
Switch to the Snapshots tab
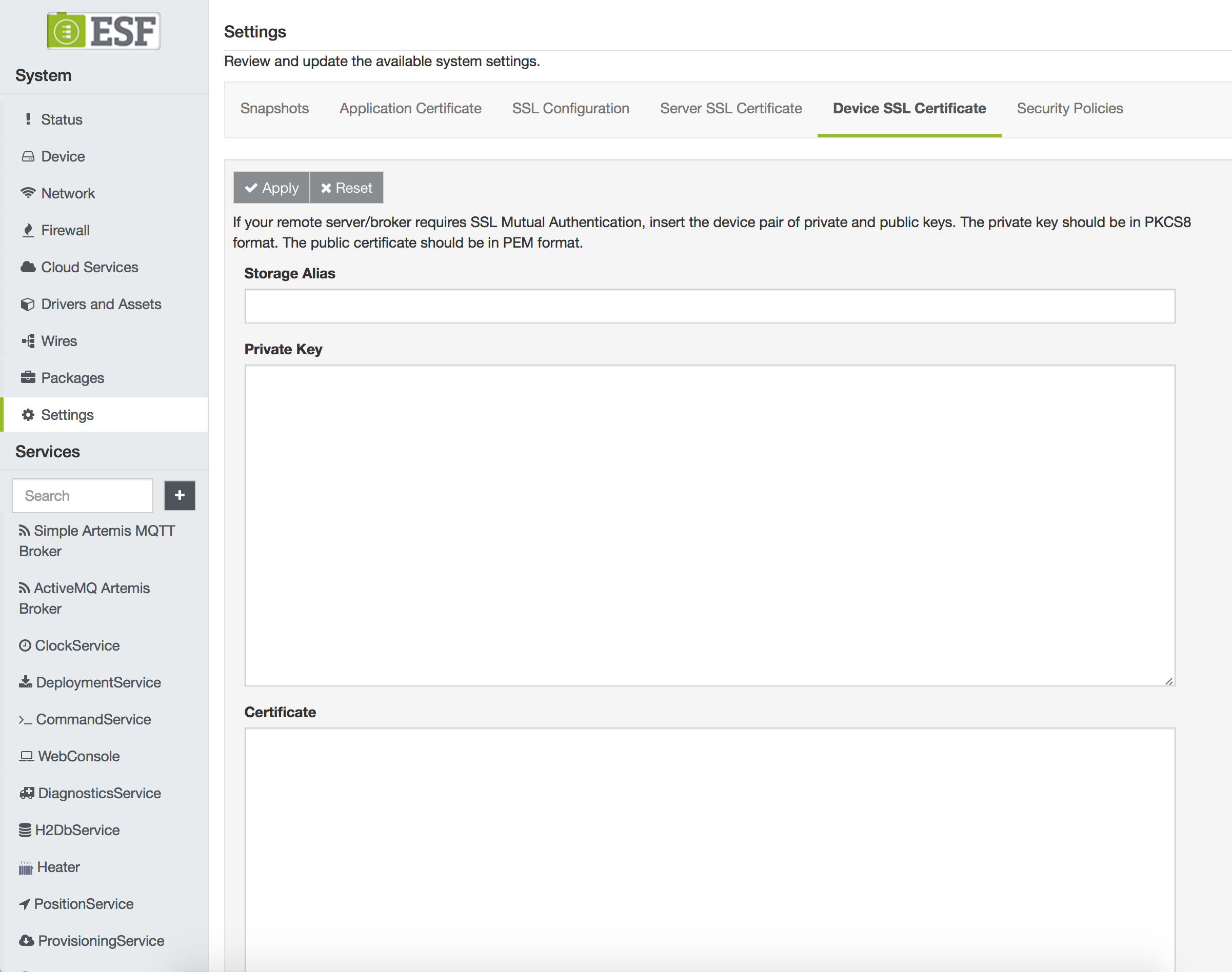tap(274, 108)
